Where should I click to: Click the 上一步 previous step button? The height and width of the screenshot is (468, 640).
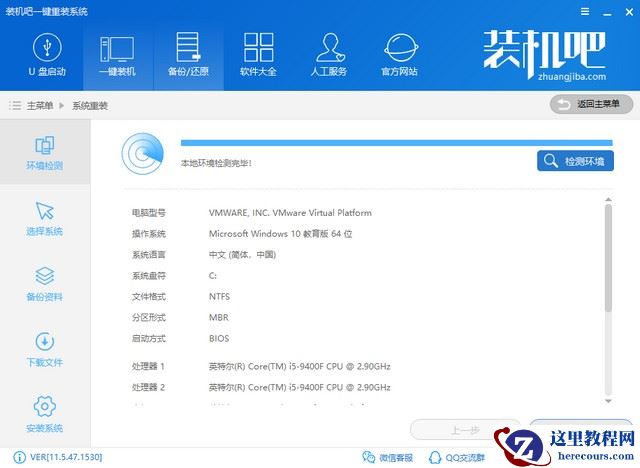(x=465, y=430)
